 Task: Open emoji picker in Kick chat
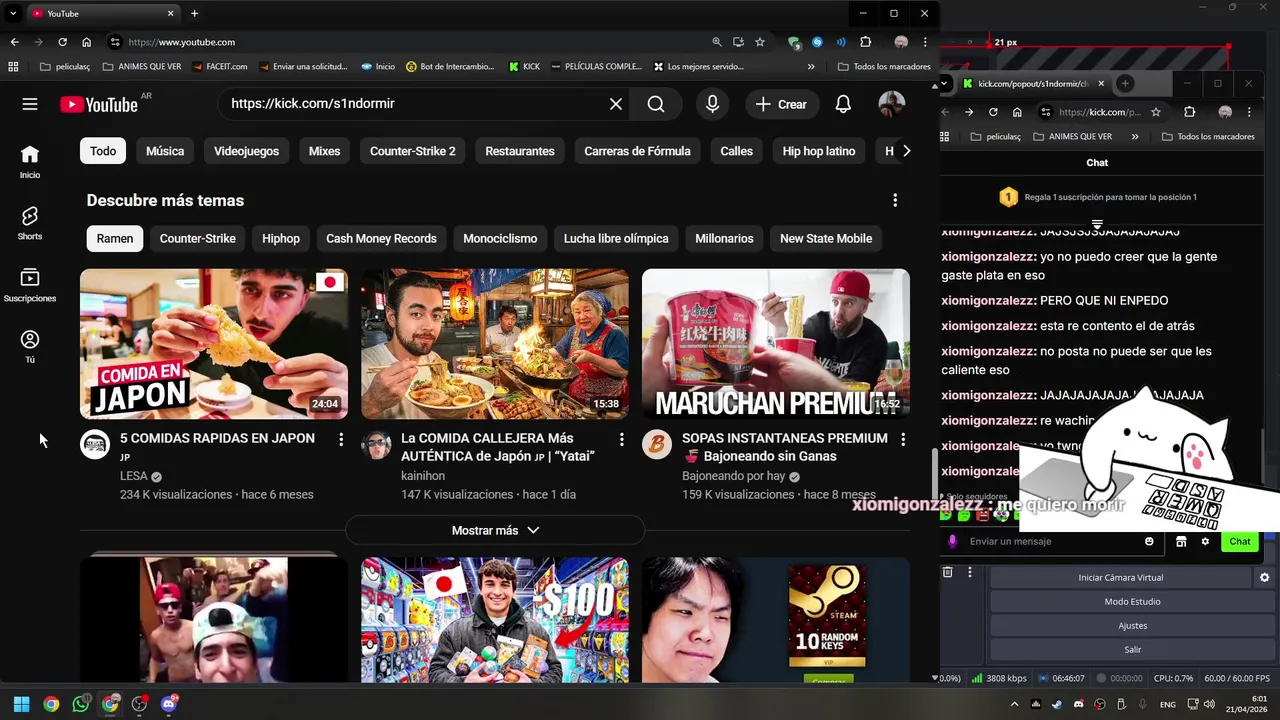pos(1149,541)
